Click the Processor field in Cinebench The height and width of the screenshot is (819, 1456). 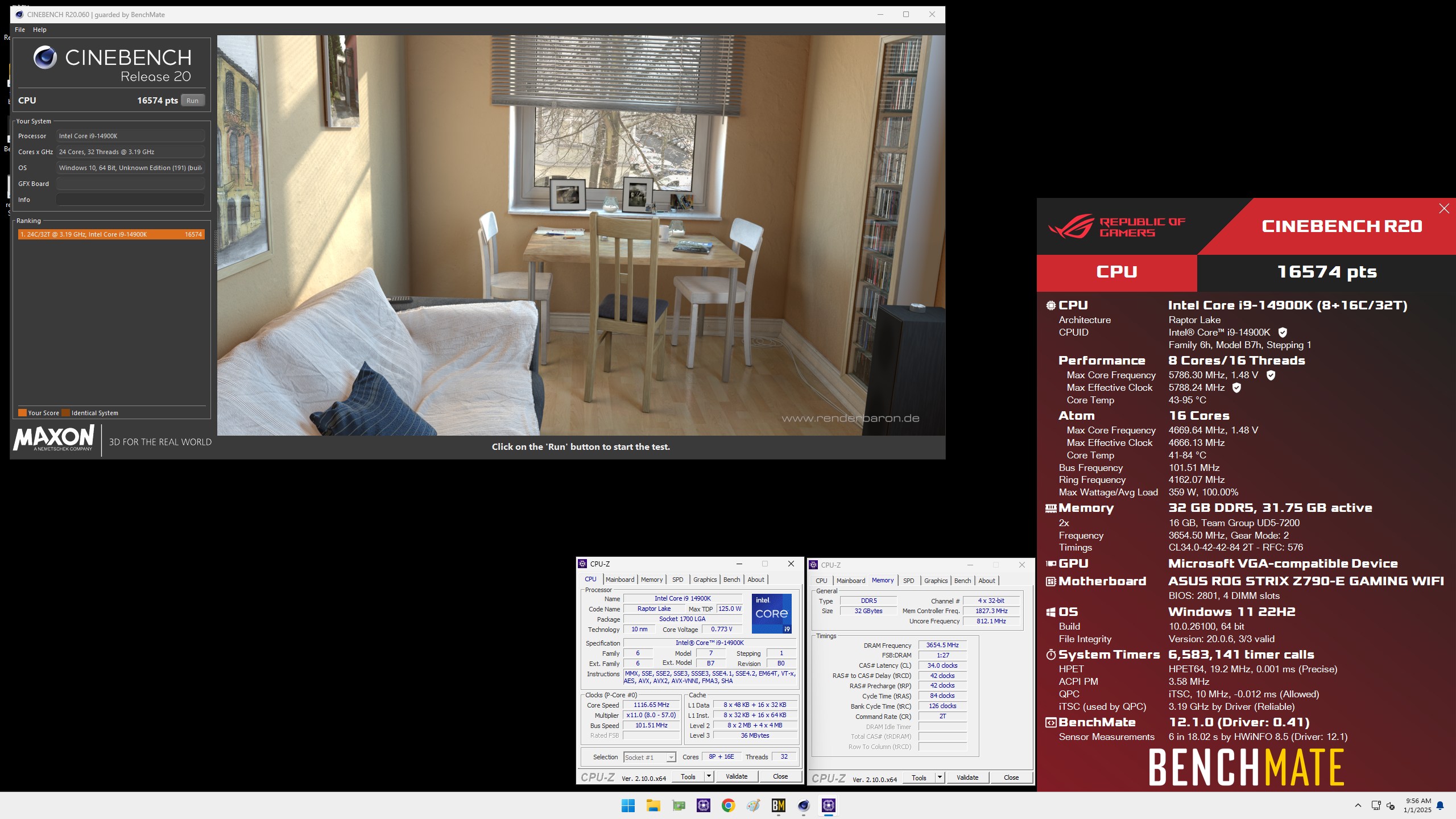click(x=130, y=136)
